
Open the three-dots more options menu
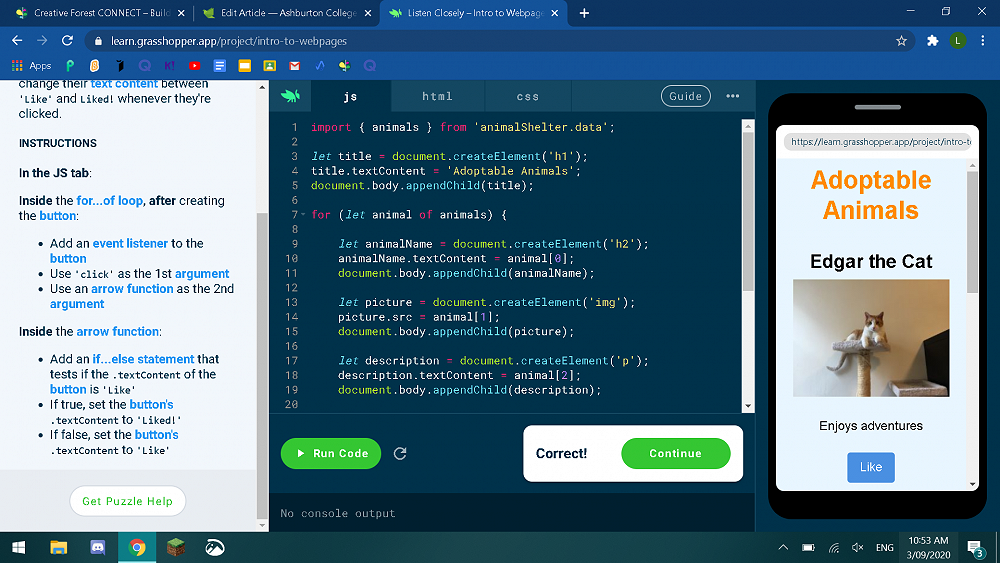coord(733,96)
